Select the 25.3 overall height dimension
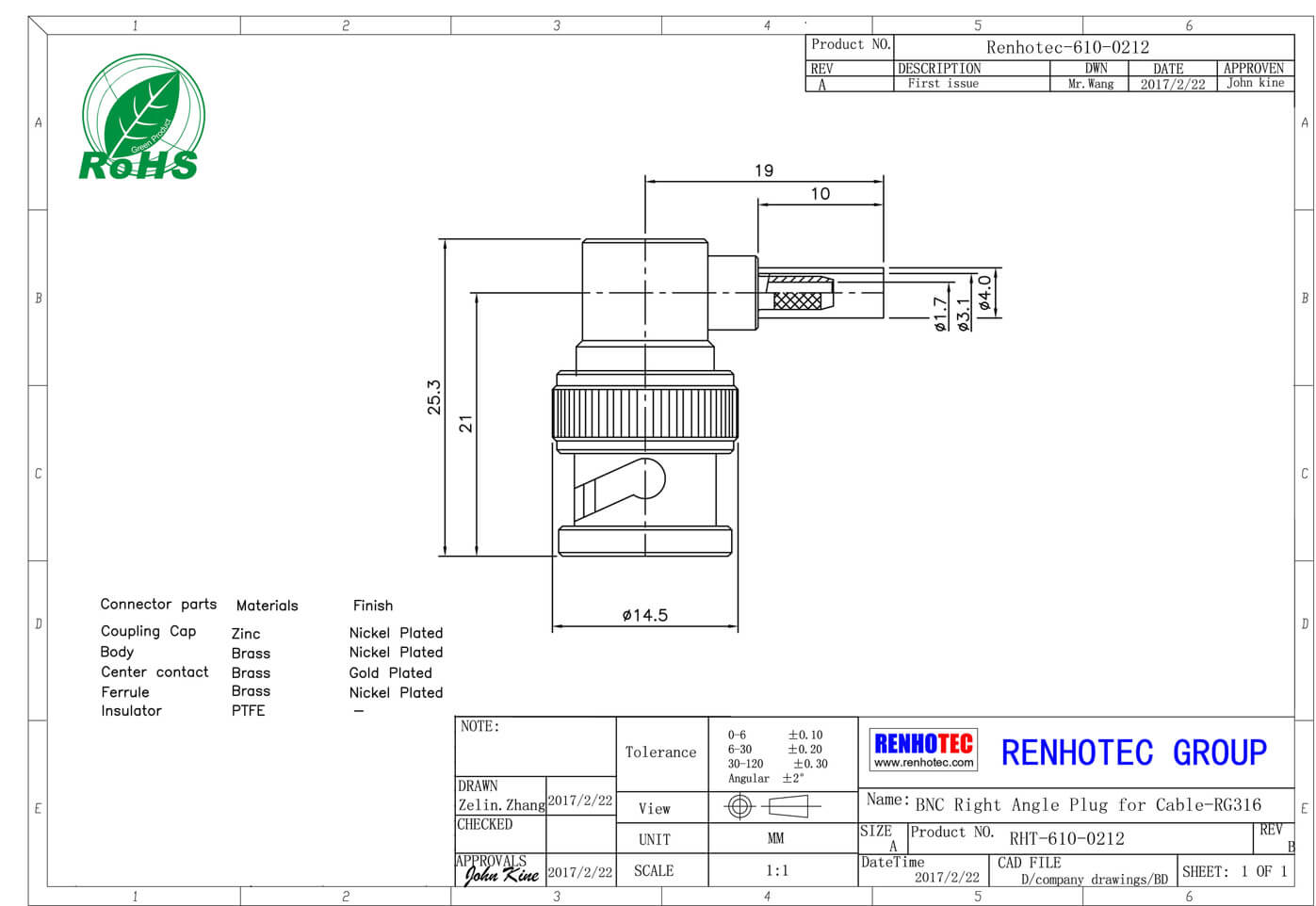Image resolution: width=1316 pixels, height=906 pixels. click(x=433, y=397)
